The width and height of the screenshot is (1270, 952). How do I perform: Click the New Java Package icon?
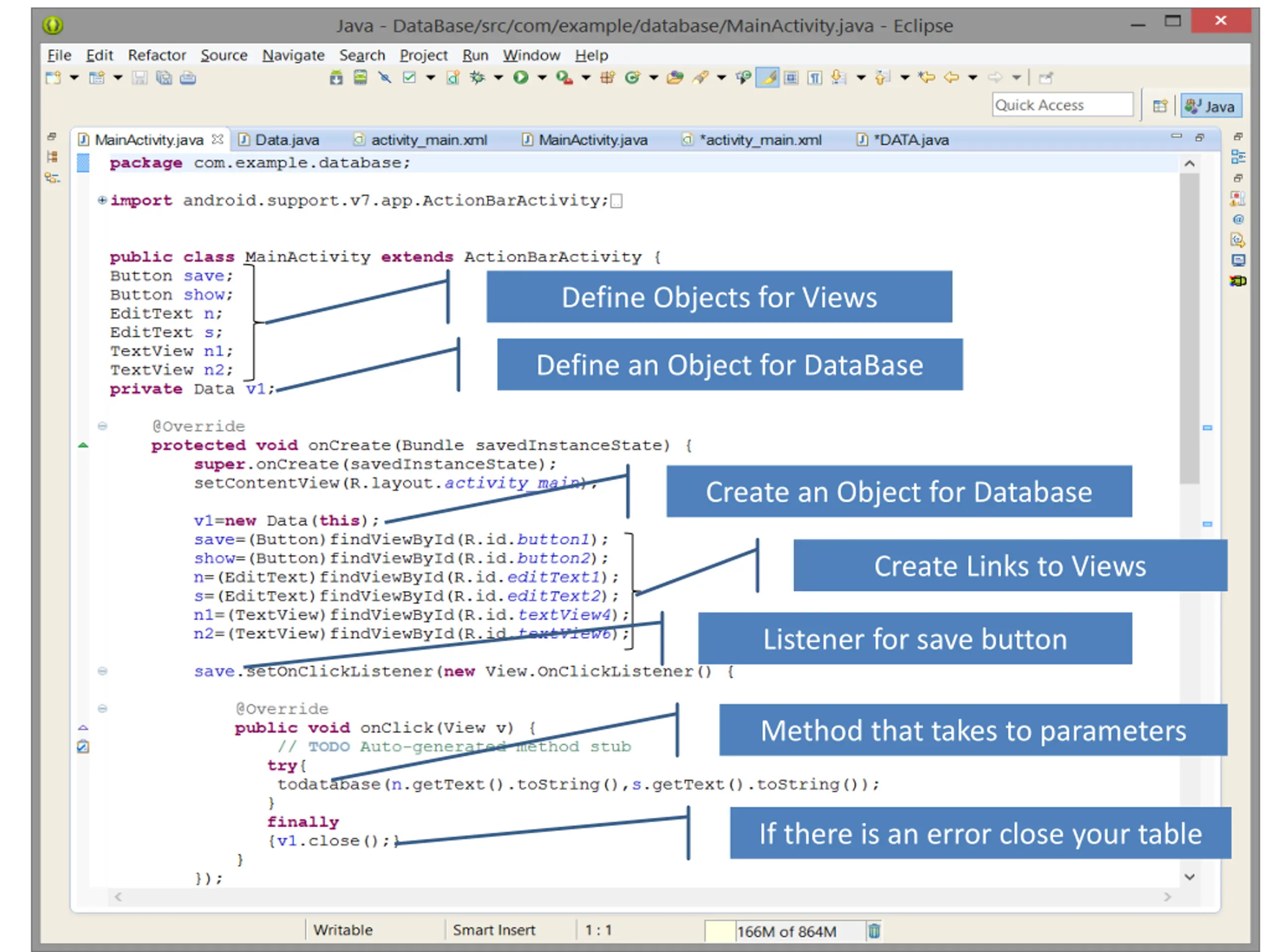[608, 77]
